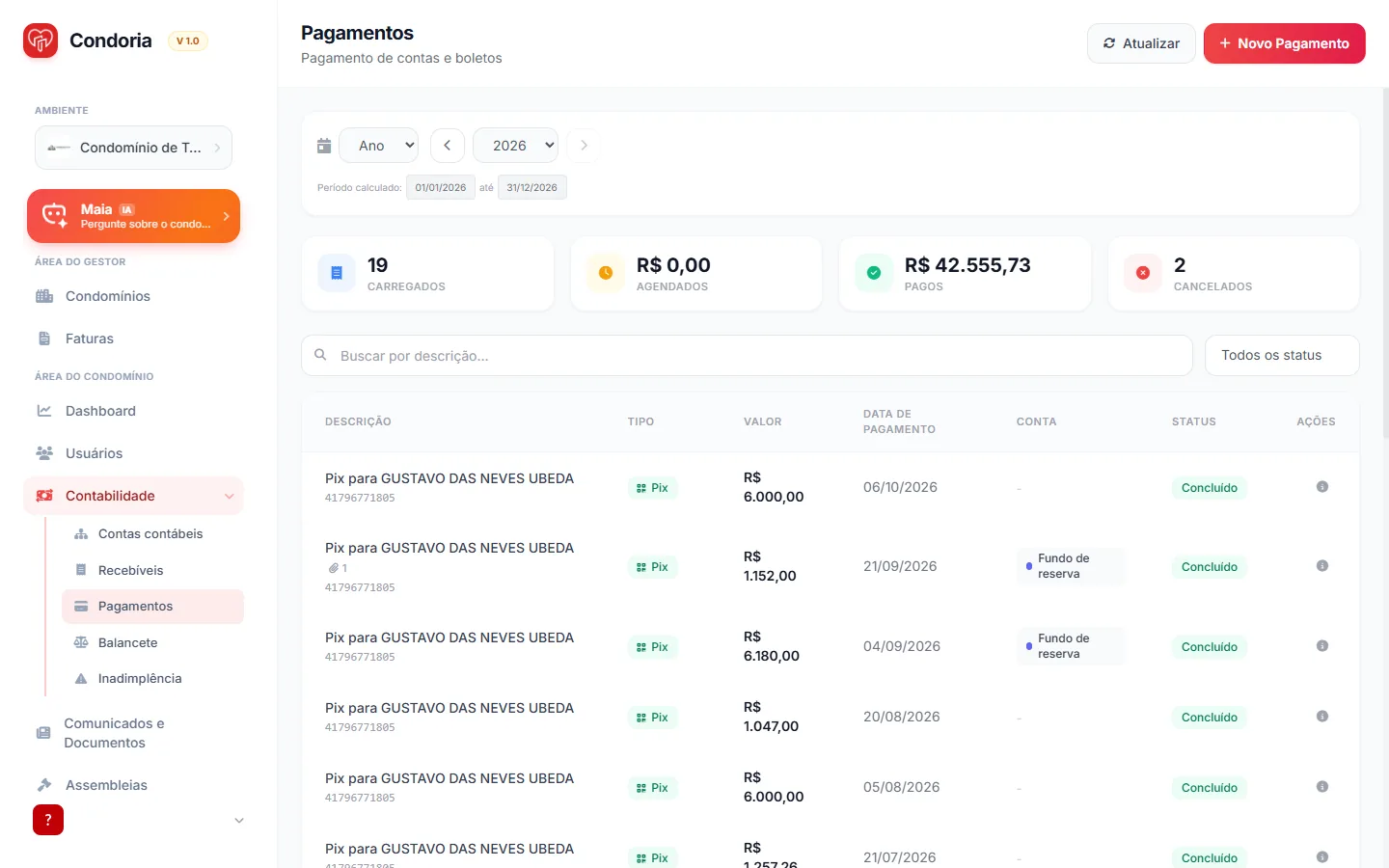Collapse the Contabilidade menu section
The height and width of the screenshot is (868, 1389).
[133, 496]
